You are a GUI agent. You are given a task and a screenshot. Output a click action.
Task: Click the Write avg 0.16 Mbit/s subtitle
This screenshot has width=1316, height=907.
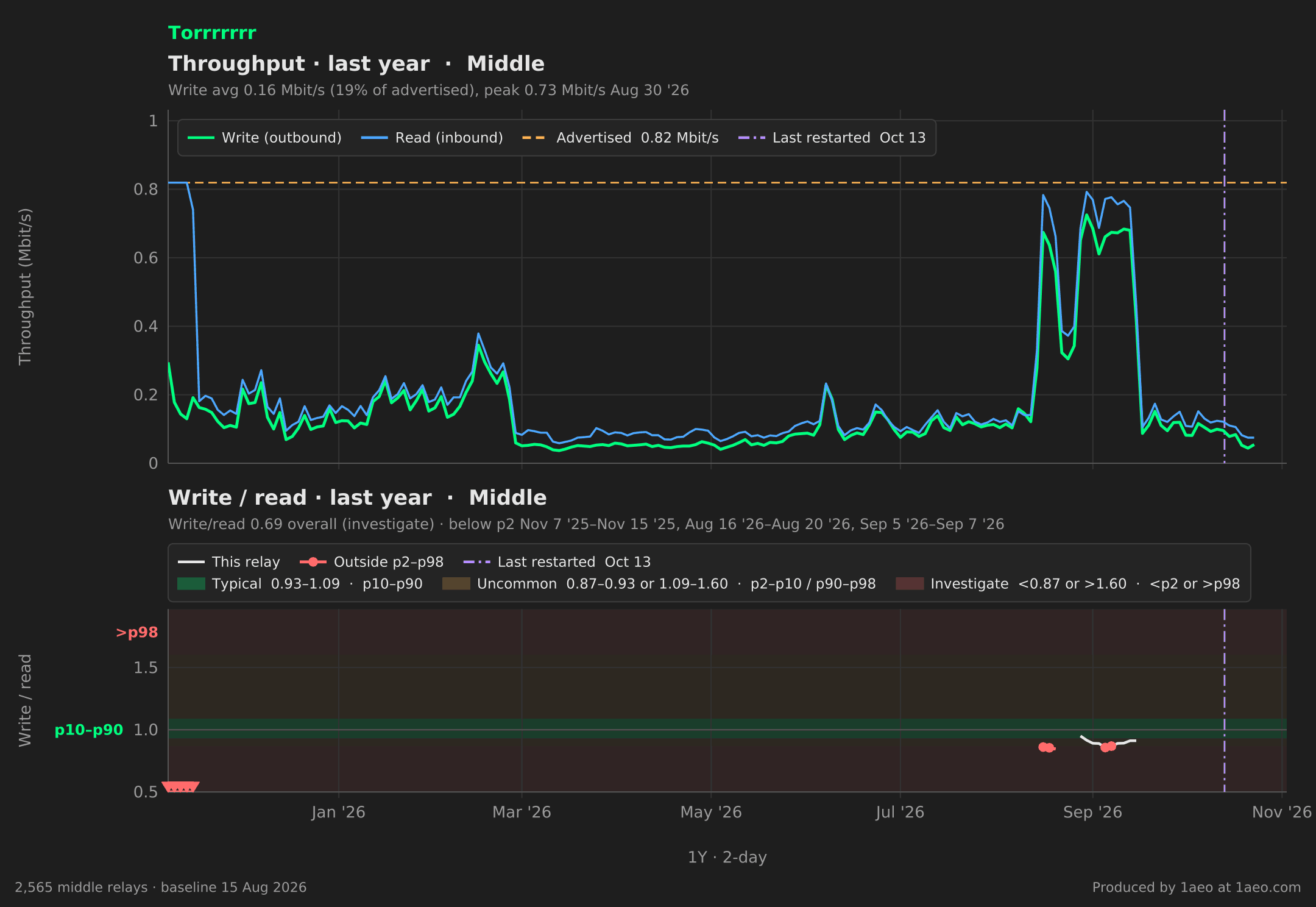coord(428,90)
